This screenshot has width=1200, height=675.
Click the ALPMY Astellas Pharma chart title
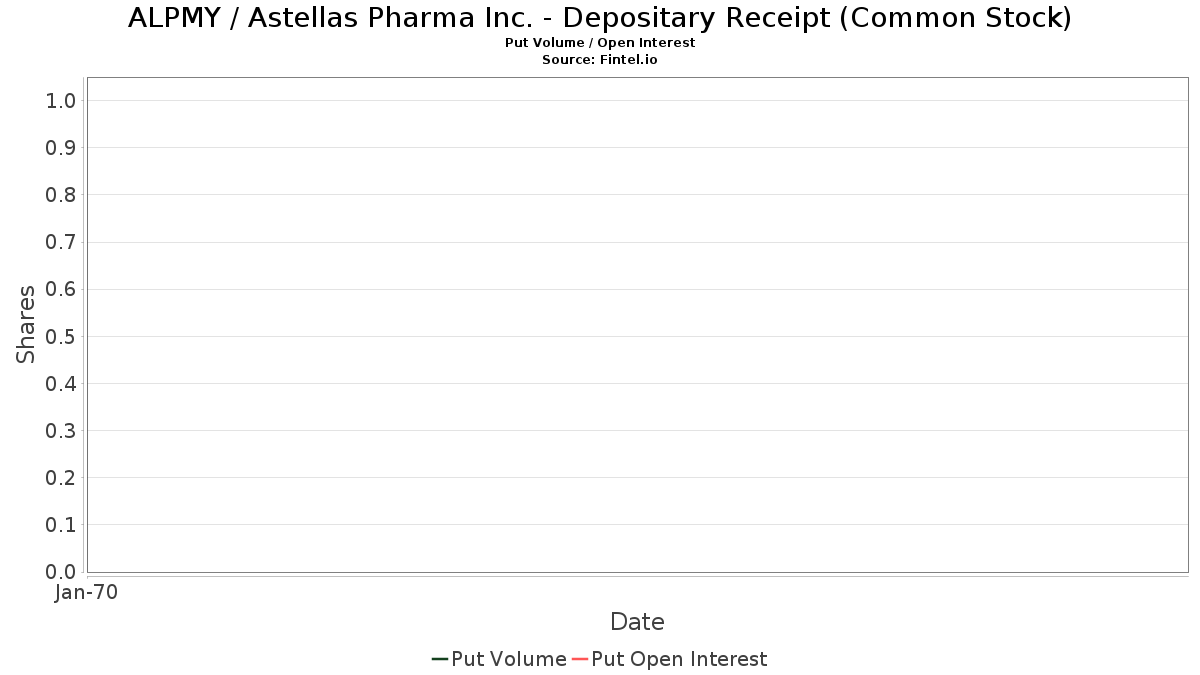click(600, 18)
